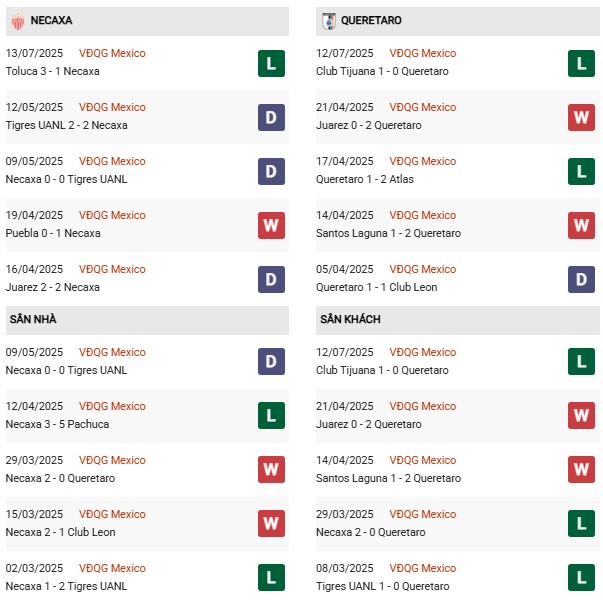Image resolution: width=603 pixels, height=602 pixels.
Task: Click the Necaxa team logo
Action: [x=18, y=20]
